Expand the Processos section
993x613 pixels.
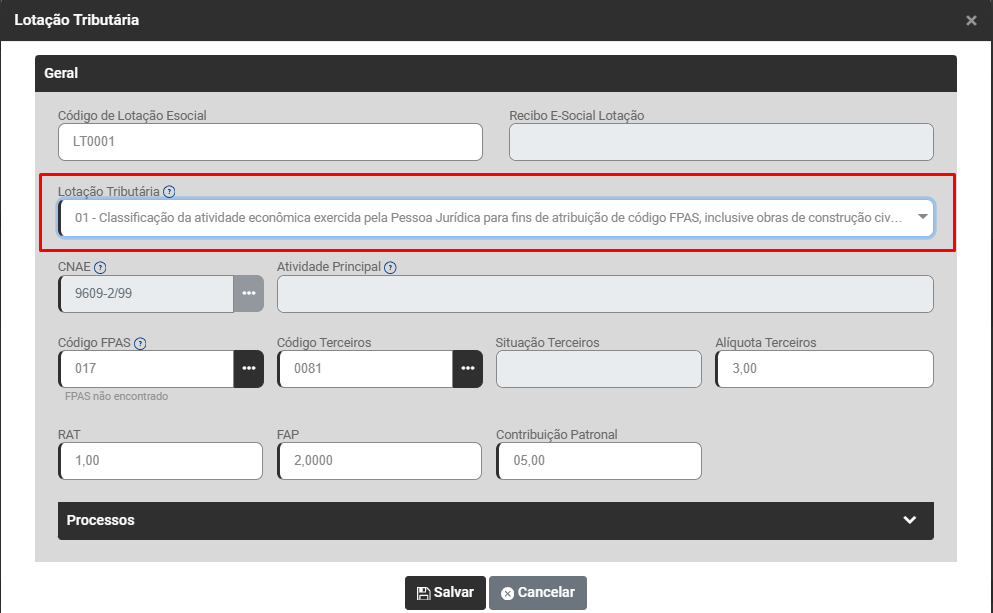[496, 521]
